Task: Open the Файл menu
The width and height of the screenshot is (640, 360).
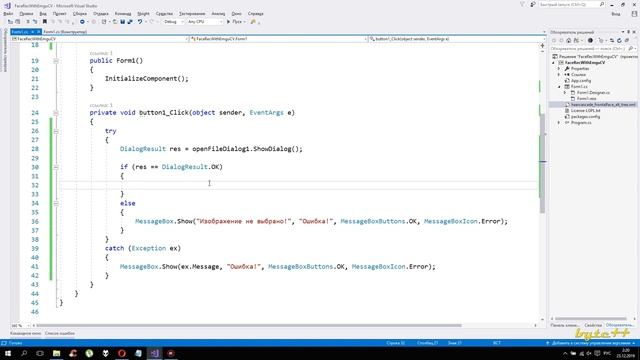Action: pos(8,13)
